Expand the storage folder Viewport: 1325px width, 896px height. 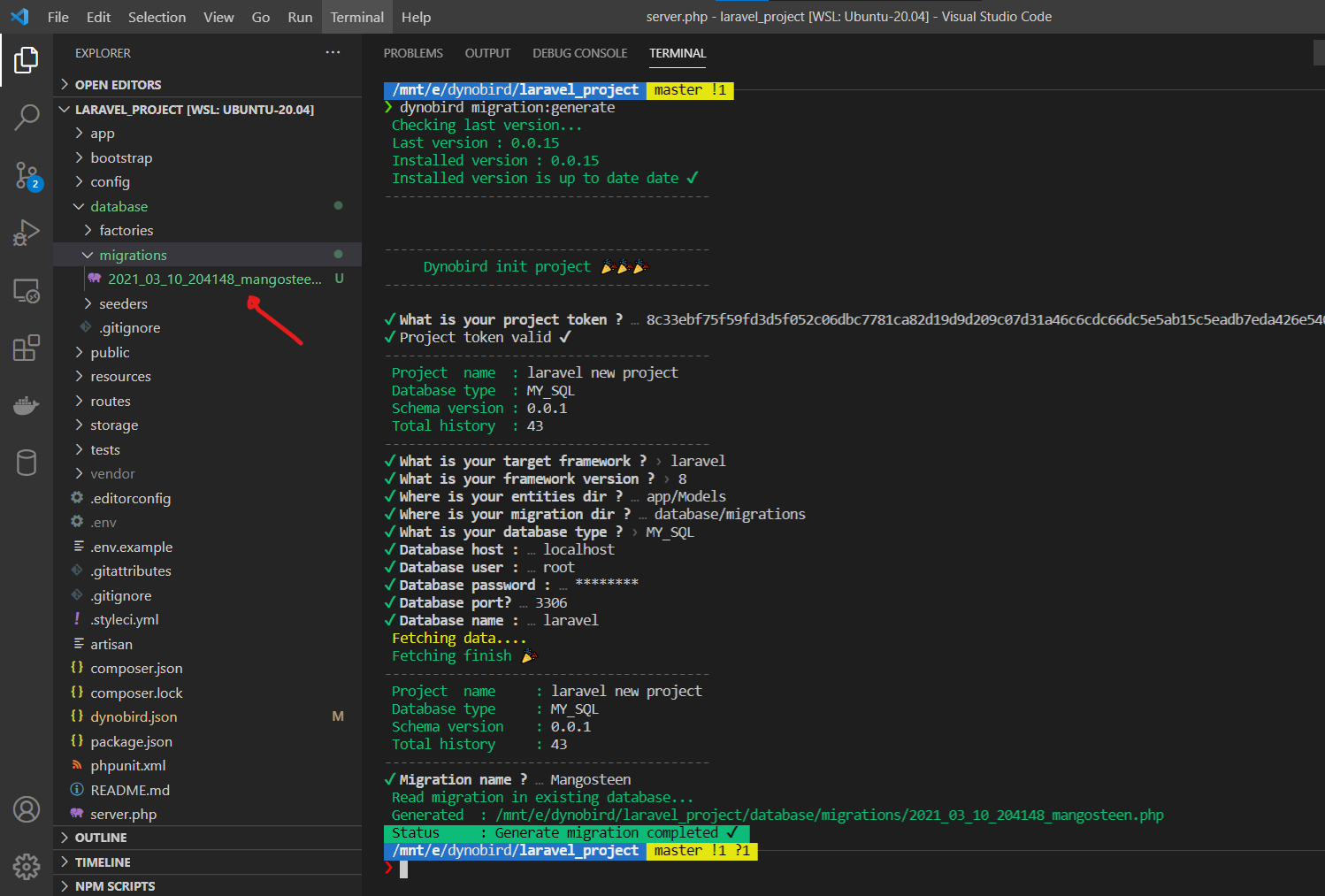pyautogui.click(x=207, y=425)
